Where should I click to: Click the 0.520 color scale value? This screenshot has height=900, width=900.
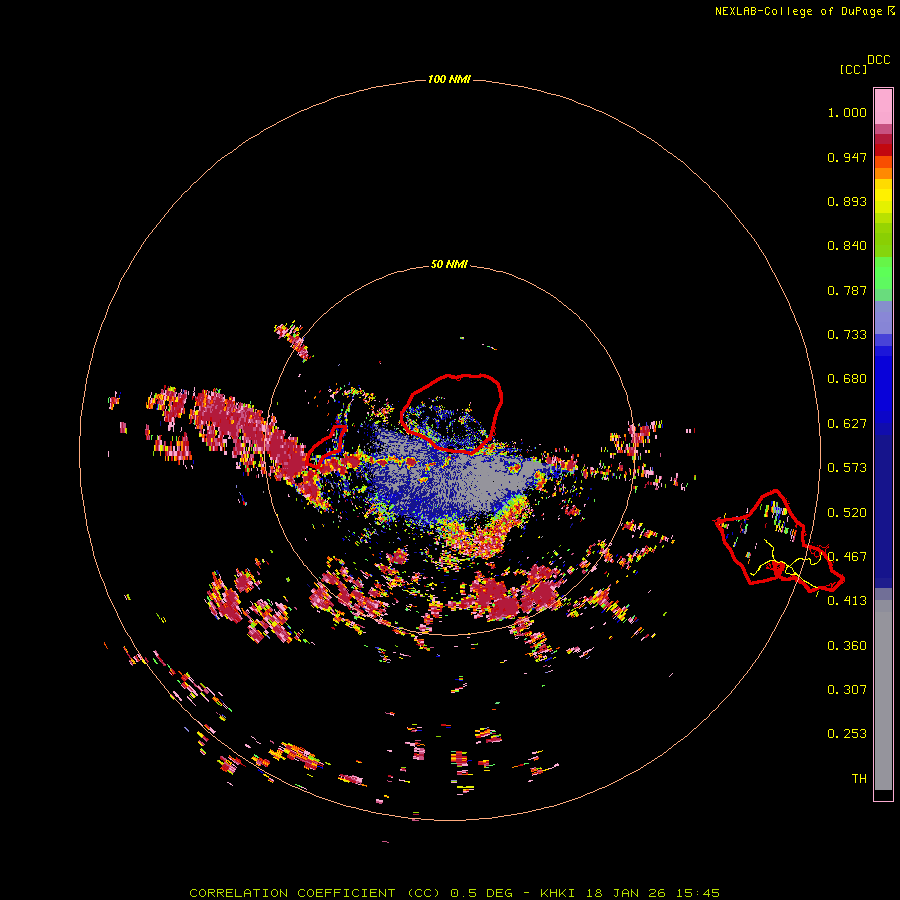tap(847, 513)
